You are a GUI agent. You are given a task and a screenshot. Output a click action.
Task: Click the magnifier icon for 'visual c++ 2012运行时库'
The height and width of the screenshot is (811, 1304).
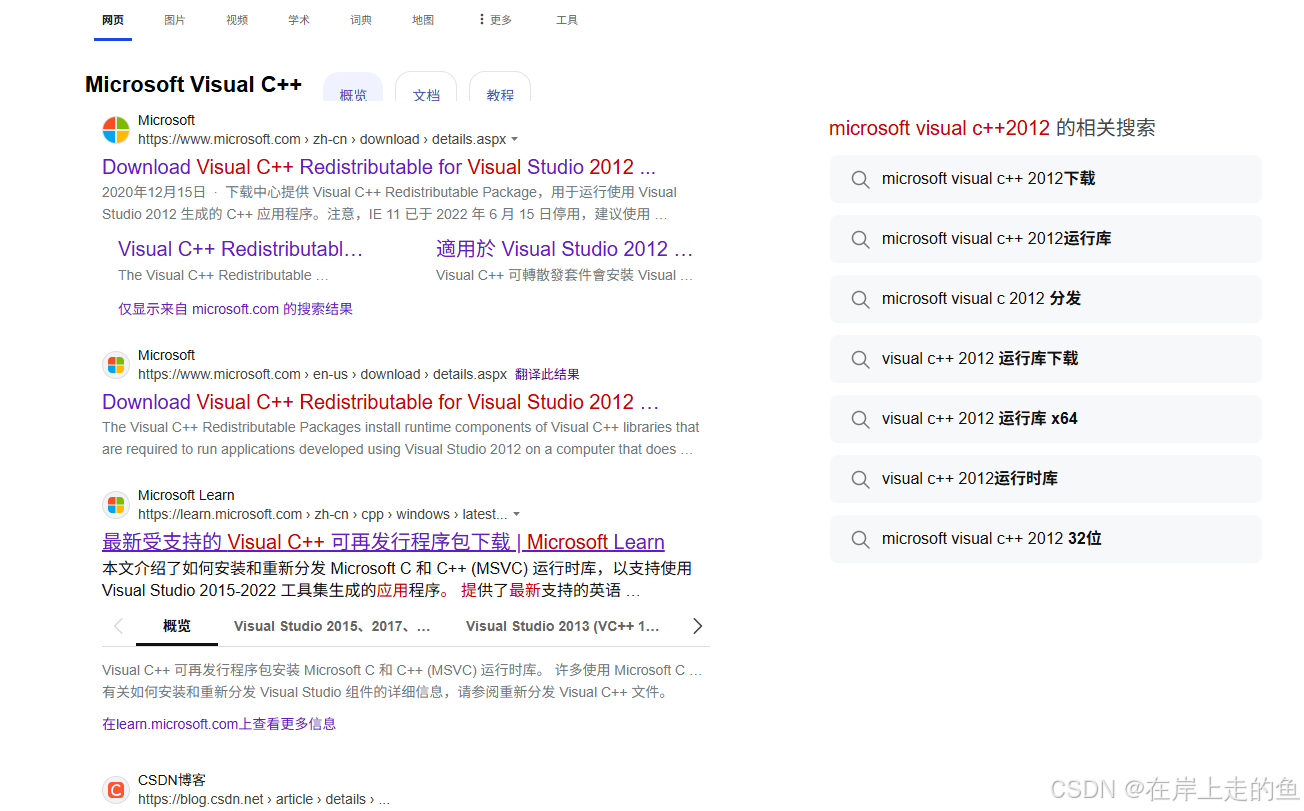tap(860, 479)
